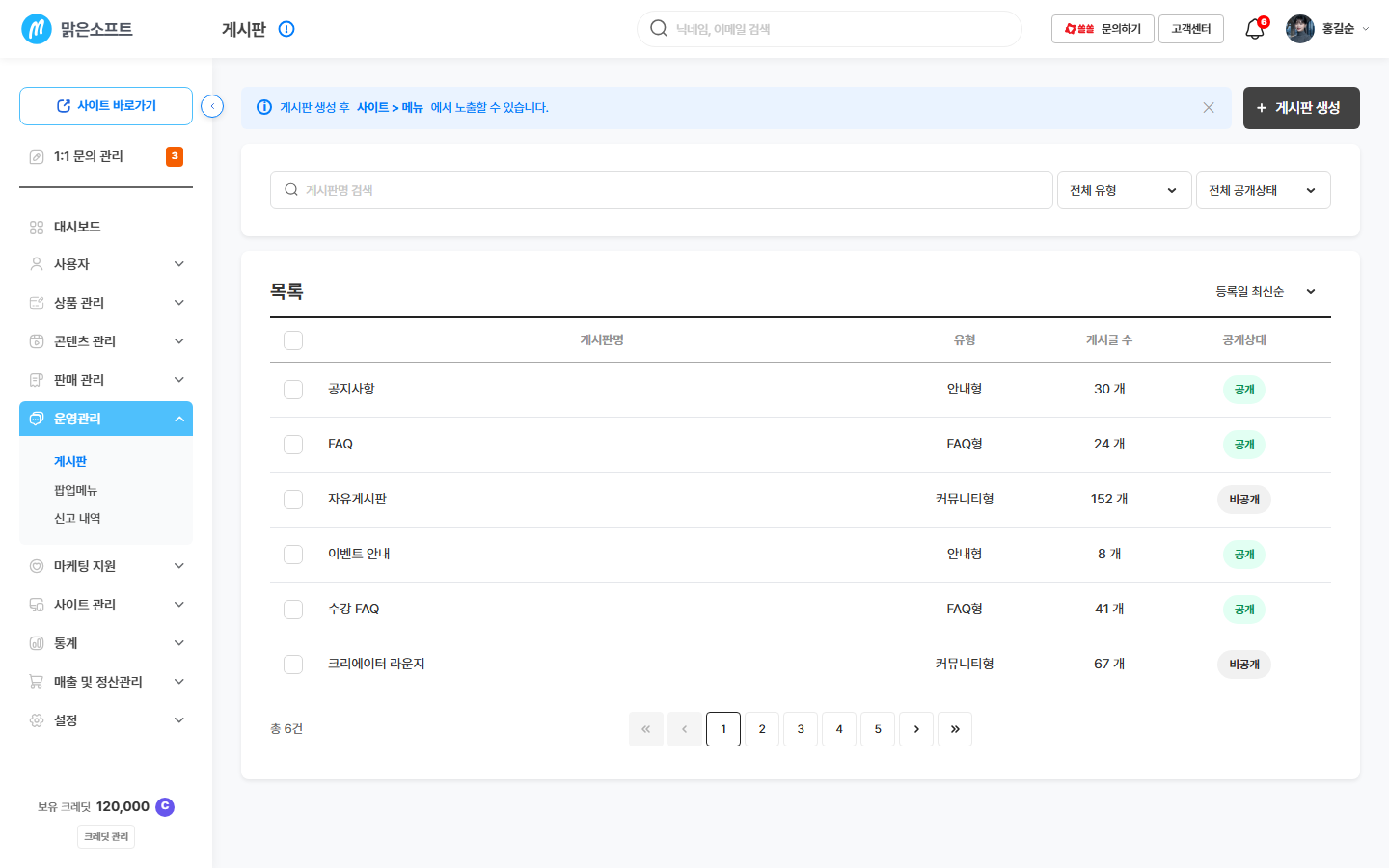This screenshot has height=868, width=1389.
Task: Expand the 마케팅 지원 menu chevron
Action: coord(179,566)
